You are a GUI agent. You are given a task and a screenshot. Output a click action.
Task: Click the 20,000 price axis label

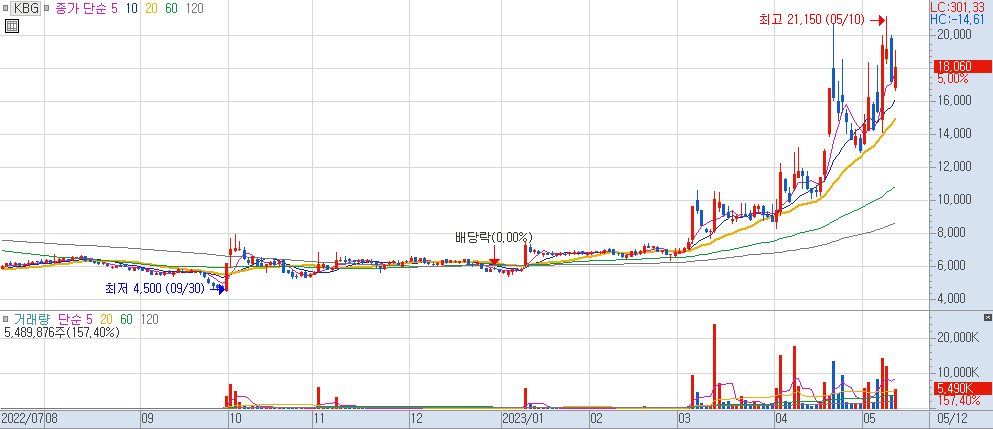point(954,34)
